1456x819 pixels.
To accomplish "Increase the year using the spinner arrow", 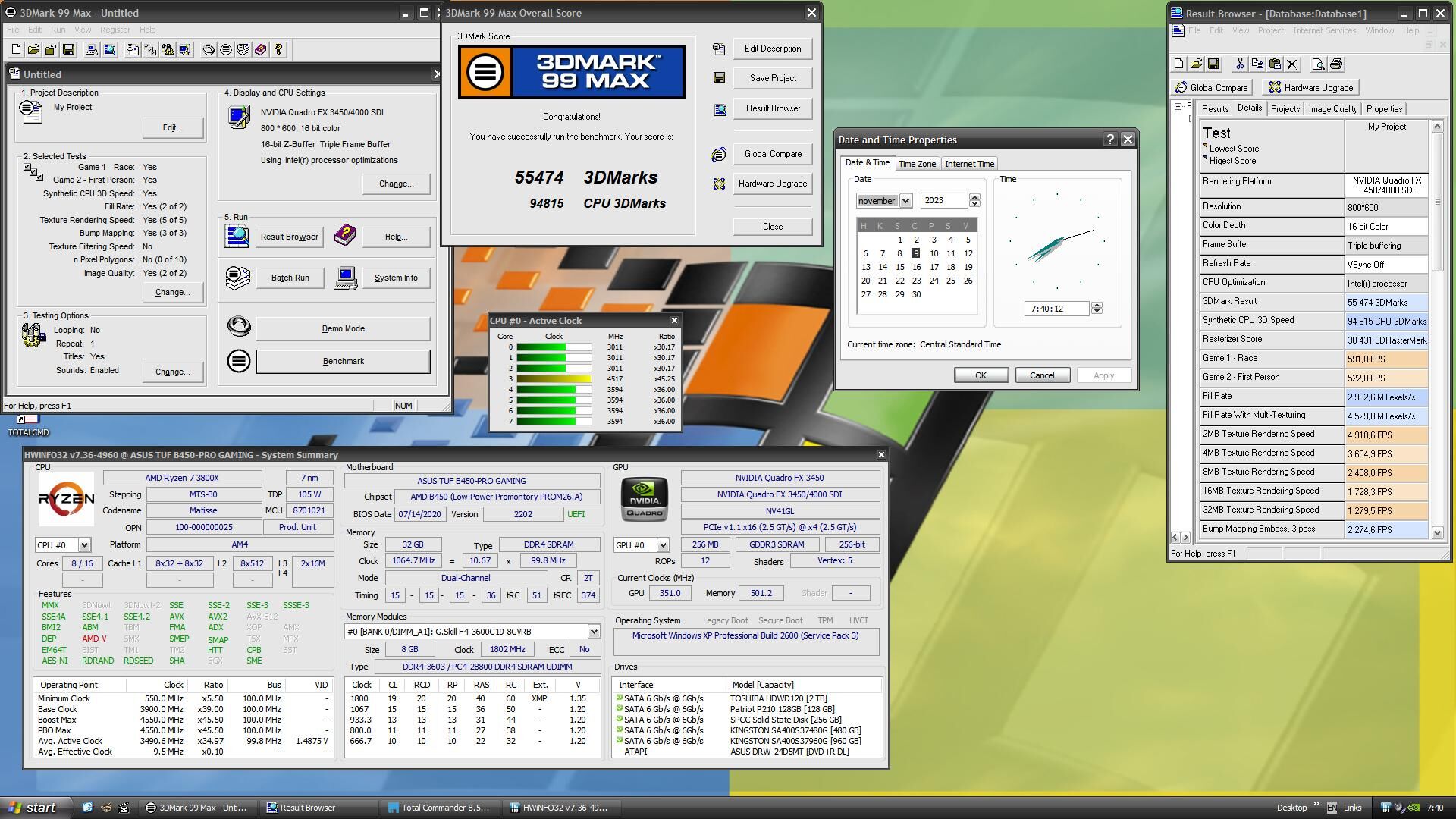I will (974, 197).
